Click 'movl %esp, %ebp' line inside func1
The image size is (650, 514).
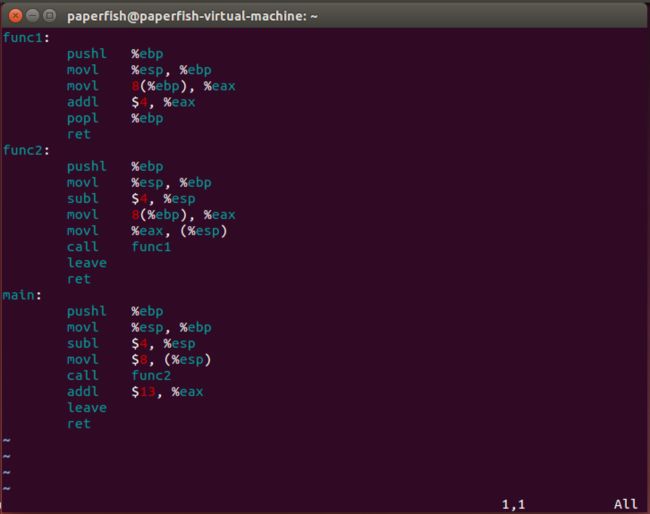coord(139,70)
